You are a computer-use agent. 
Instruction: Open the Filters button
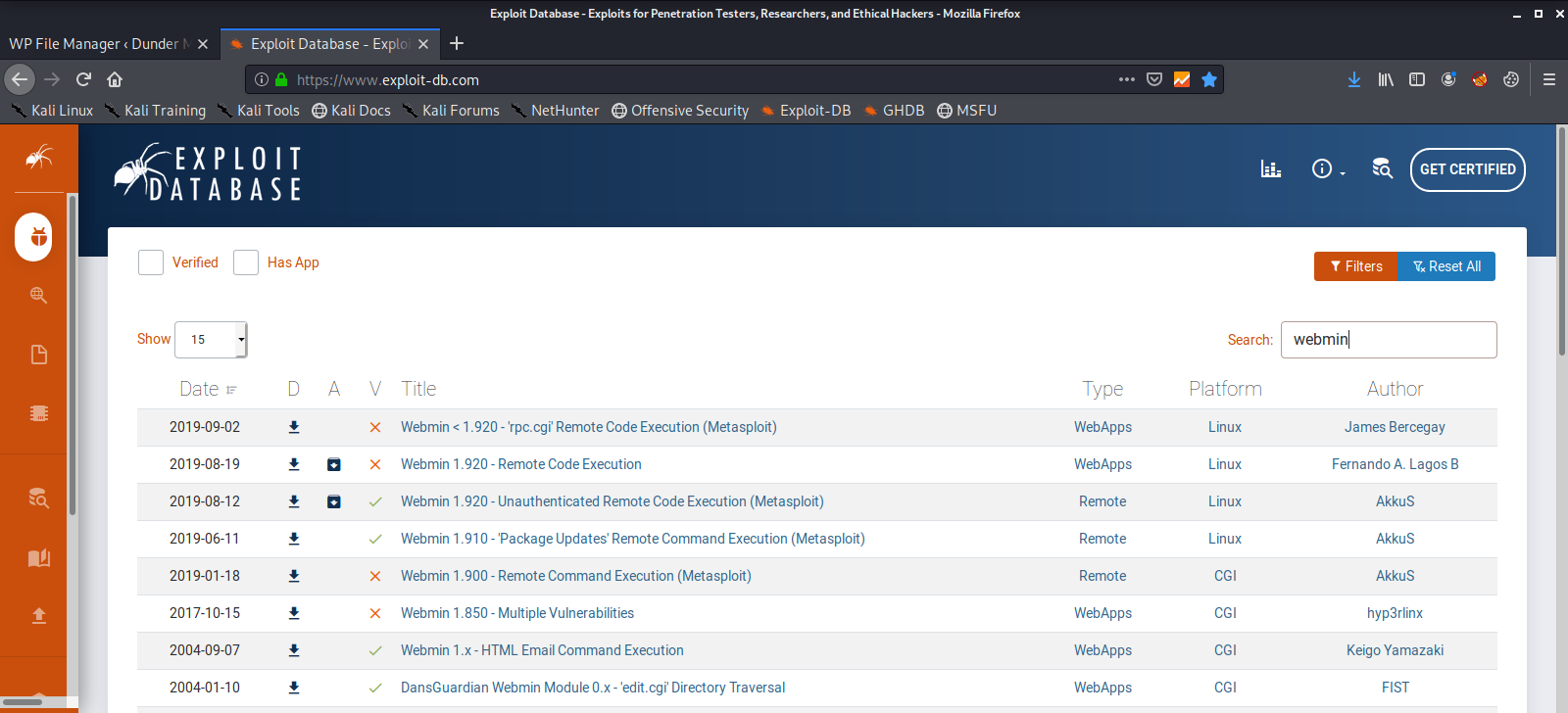point(1355,266)
